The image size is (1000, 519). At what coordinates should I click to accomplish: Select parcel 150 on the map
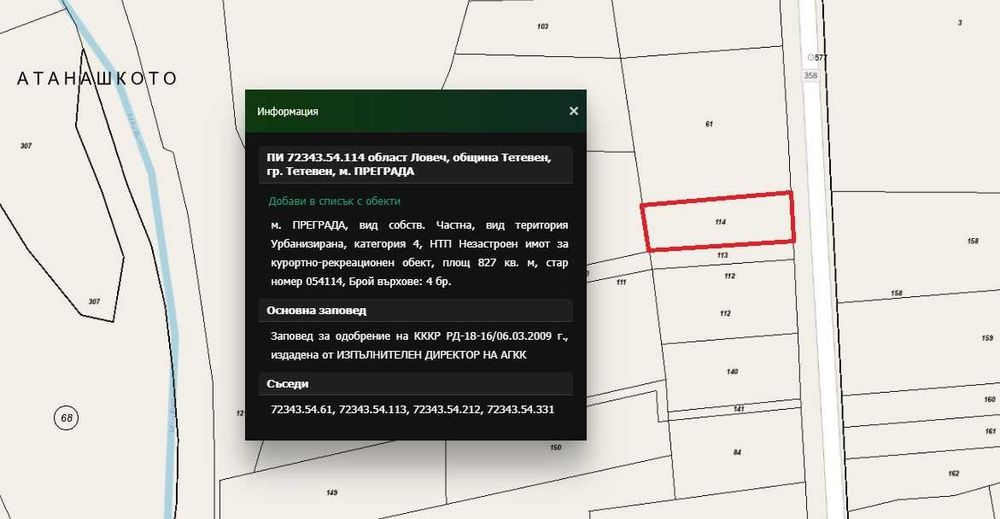(555, 448)
